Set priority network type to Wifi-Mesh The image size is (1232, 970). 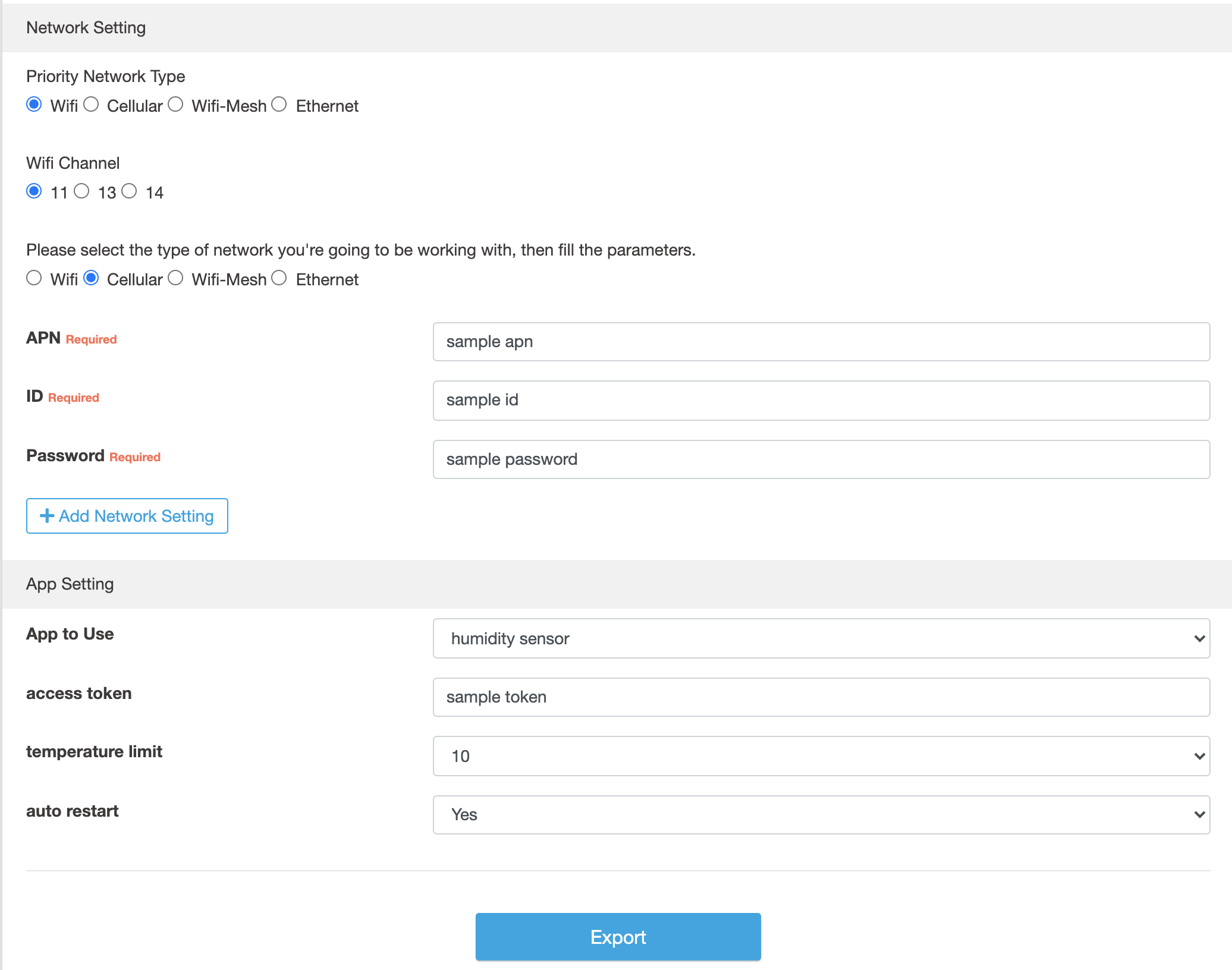175,105
